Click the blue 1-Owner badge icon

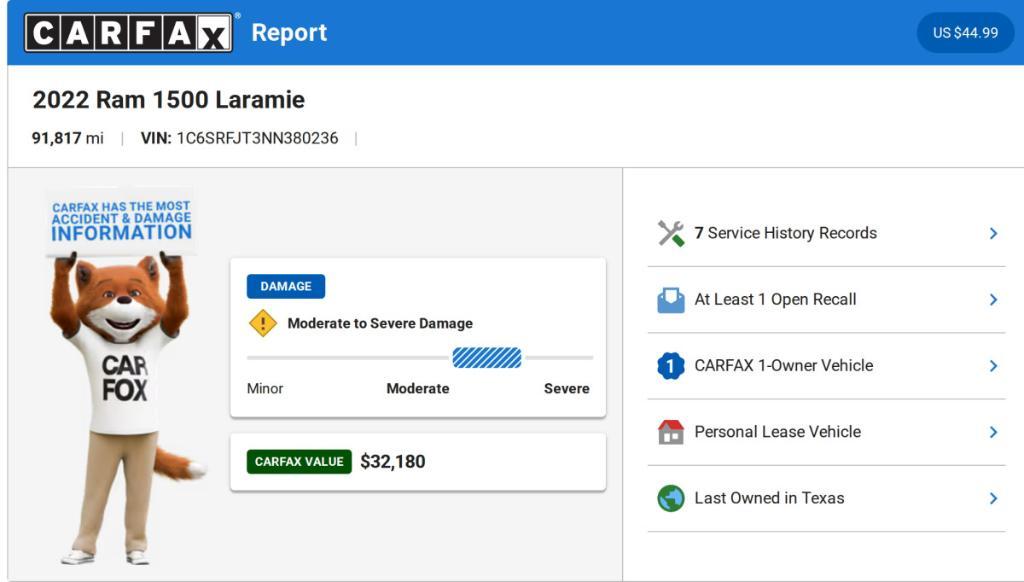click(x=671, y=366)
